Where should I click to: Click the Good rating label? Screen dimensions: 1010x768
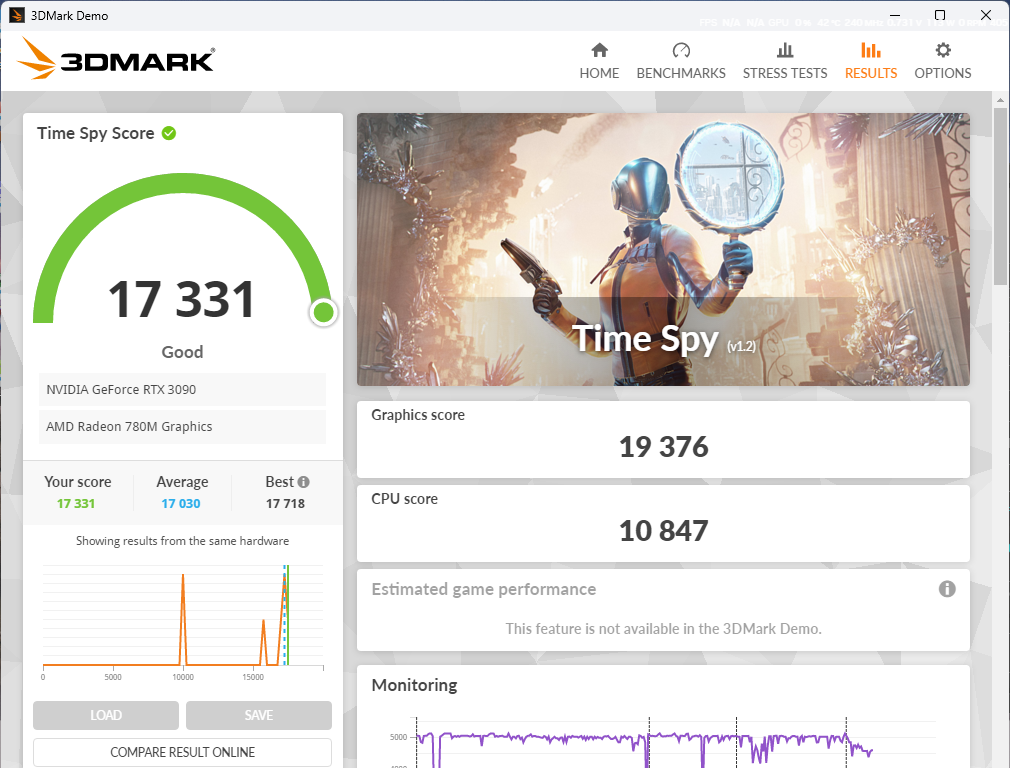pos(182,352)
